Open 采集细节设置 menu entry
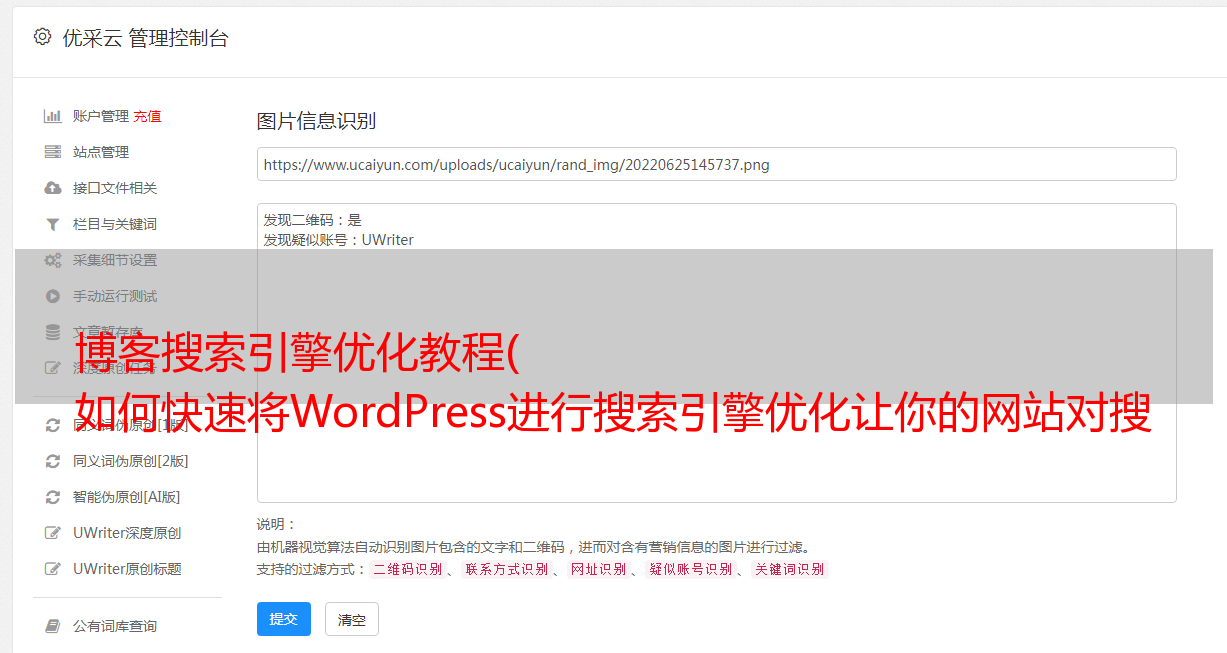The height and width of the screenshot is (653, 1227). coord(115,260)
